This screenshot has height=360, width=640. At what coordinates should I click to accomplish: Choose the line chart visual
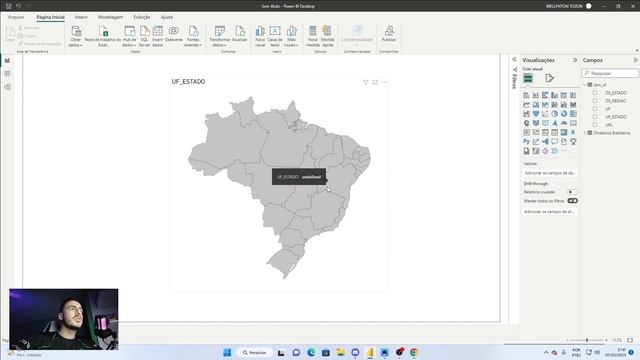point(527,104)
